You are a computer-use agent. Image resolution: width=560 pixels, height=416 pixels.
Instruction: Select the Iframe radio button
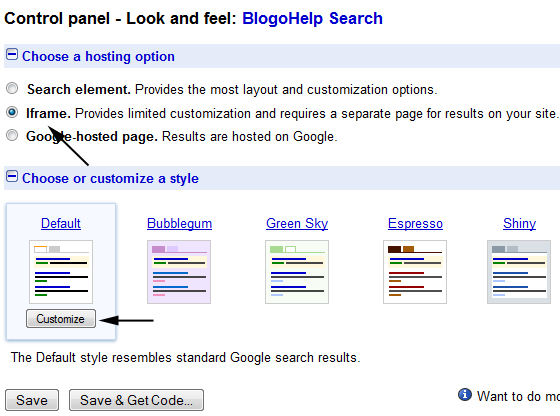pos(12,112)
